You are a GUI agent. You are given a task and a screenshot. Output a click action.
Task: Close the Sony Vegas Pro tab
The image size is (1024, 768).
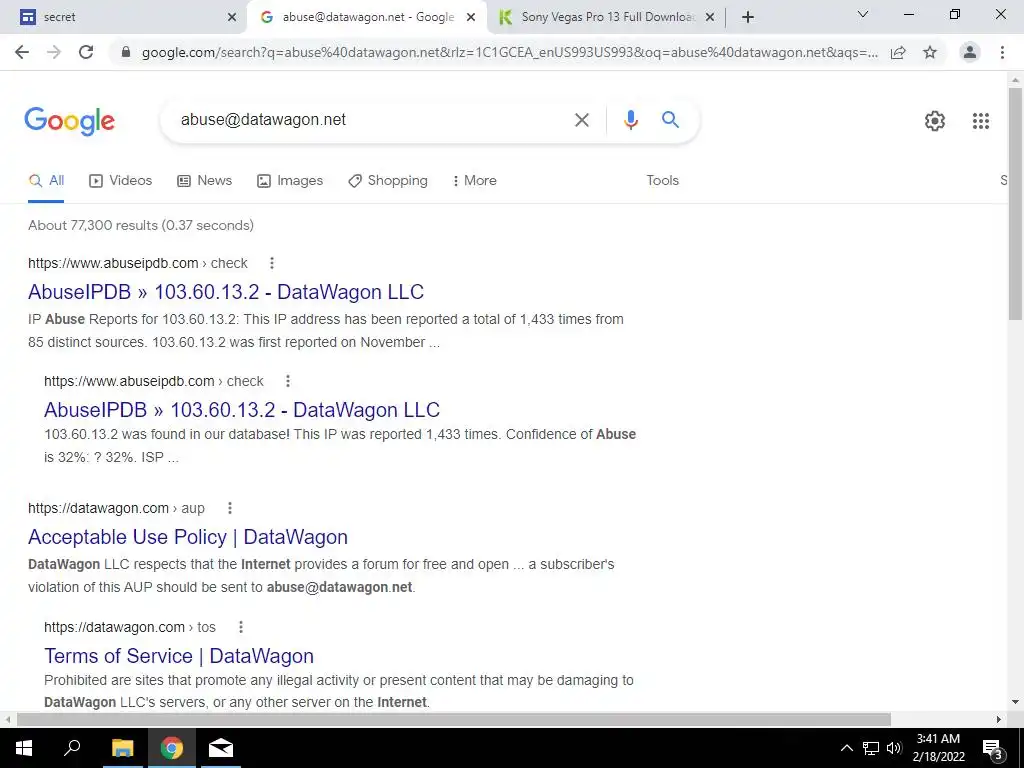[x=710, y=18]
